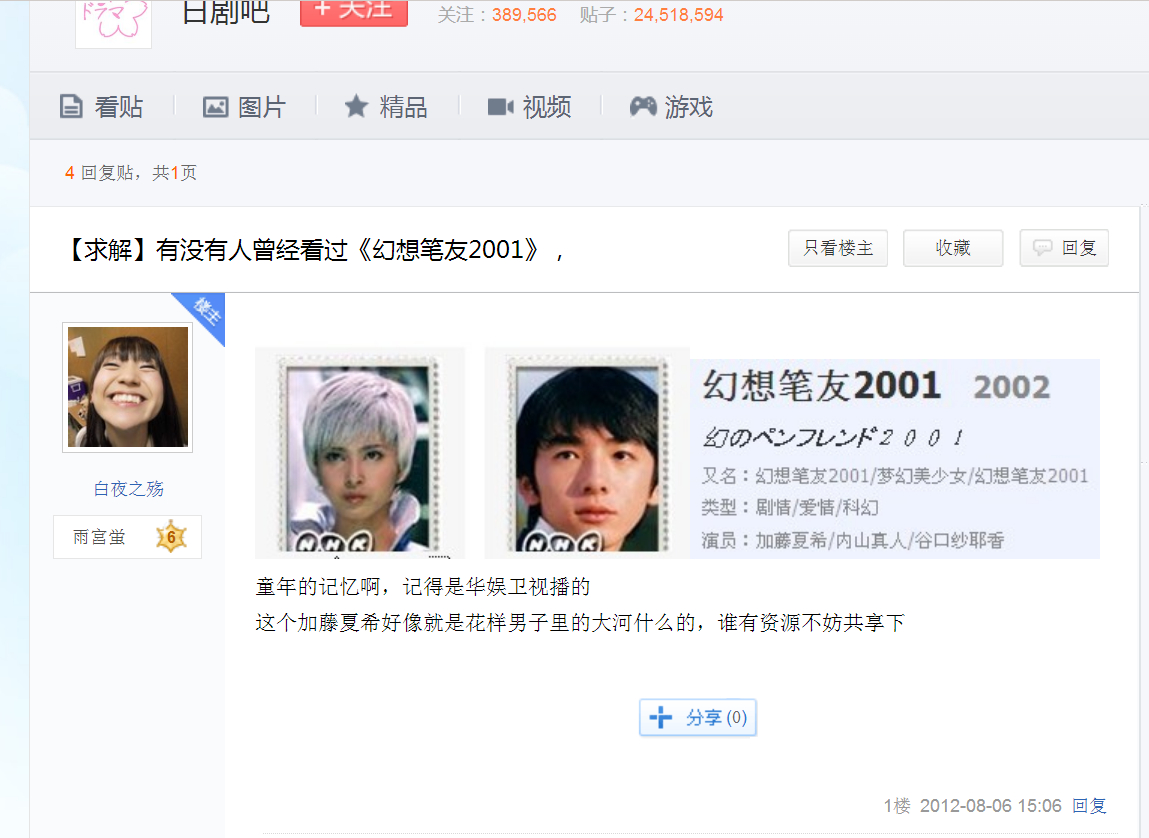Screen dimensions: 1149x838
Task: Open the username link 白夜之殇
Action: [128, 489]
